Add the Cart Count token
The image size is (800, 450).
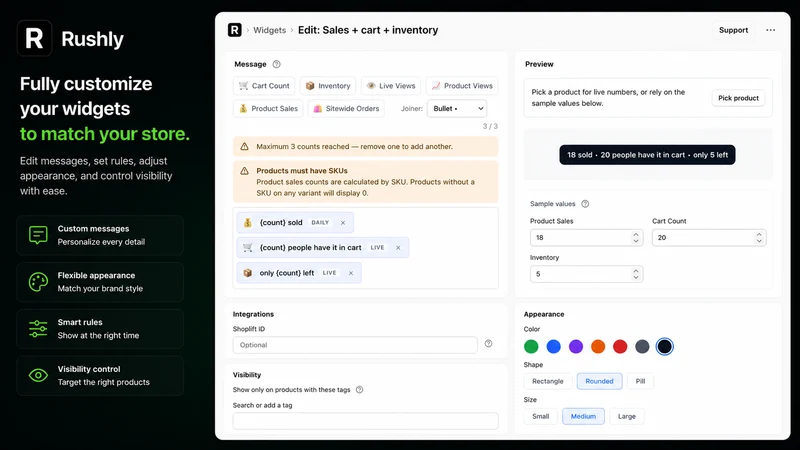coord(264,86)
